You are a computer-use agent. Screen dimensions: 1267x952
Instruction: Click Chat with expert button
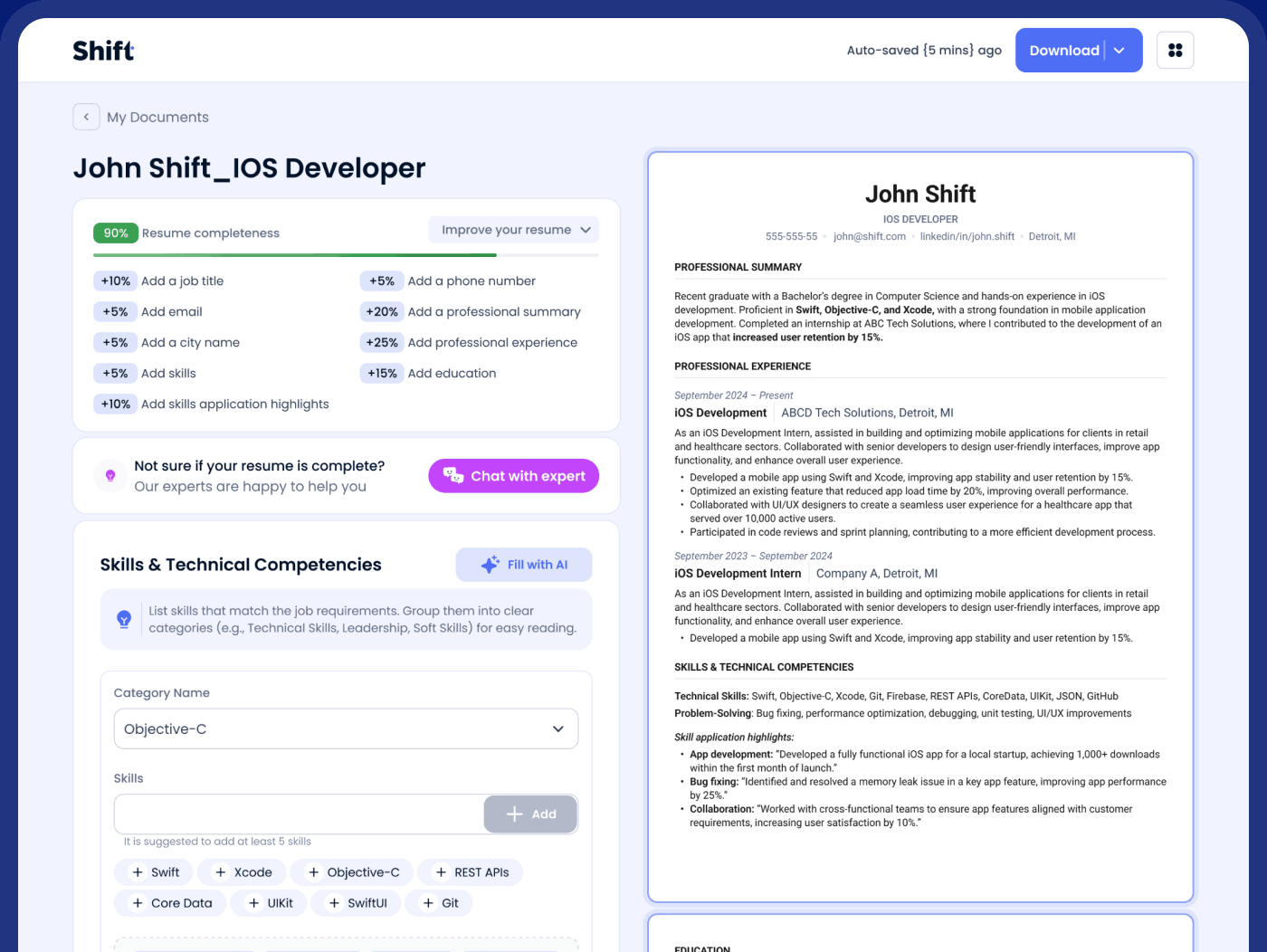pos(514,476)
